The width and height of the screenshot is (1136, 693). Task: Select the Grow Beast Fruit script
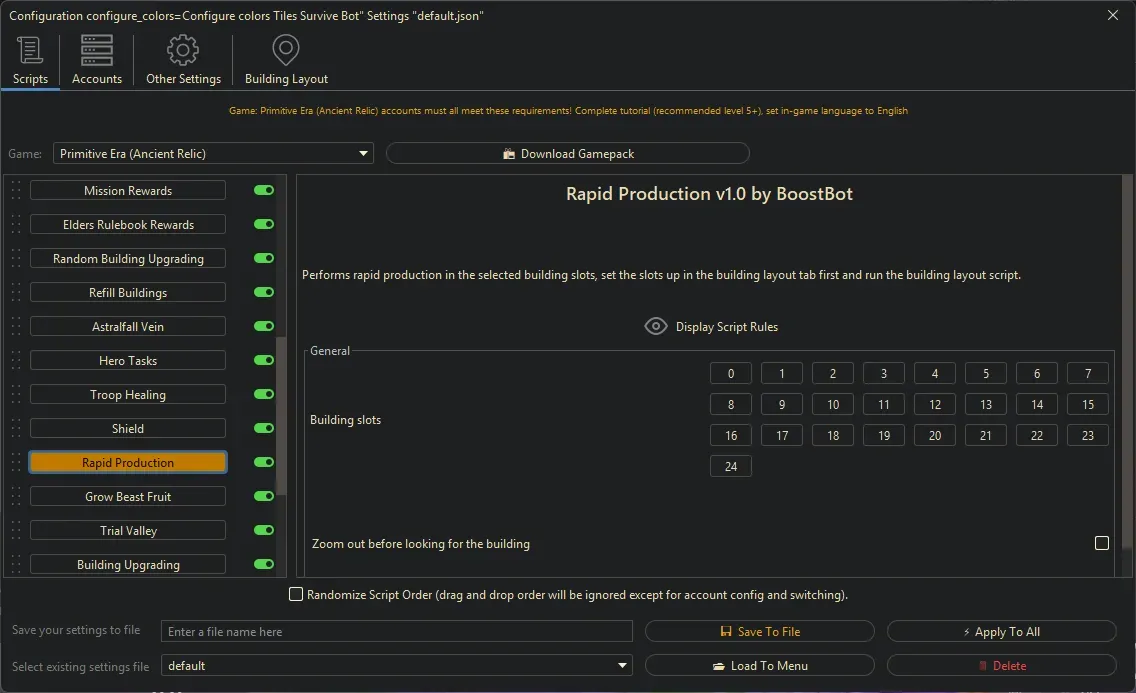[127, 496]
